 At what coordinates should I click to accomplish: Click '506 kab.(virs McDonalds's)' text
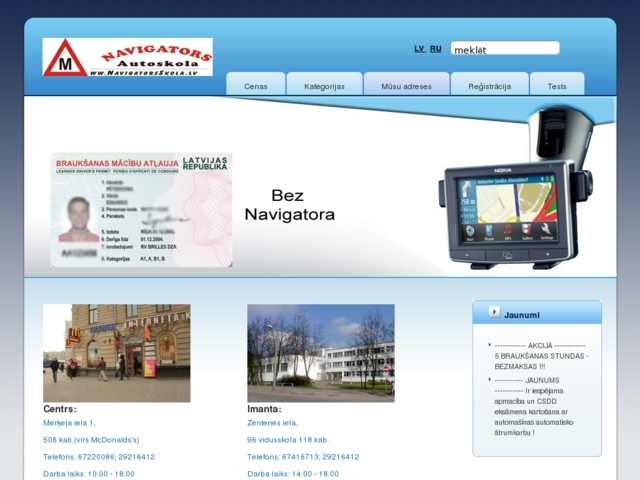(x=91, y=440)
